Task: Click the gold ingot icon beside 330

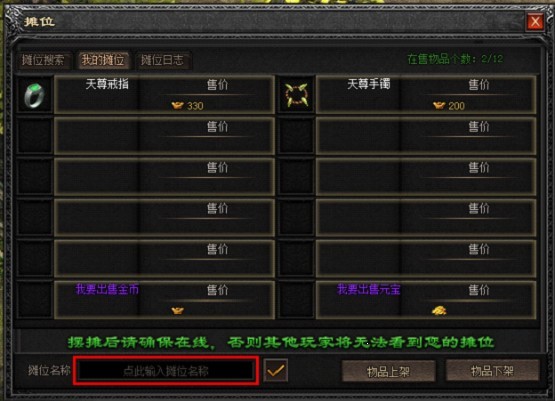Action: tap(178, 105)
